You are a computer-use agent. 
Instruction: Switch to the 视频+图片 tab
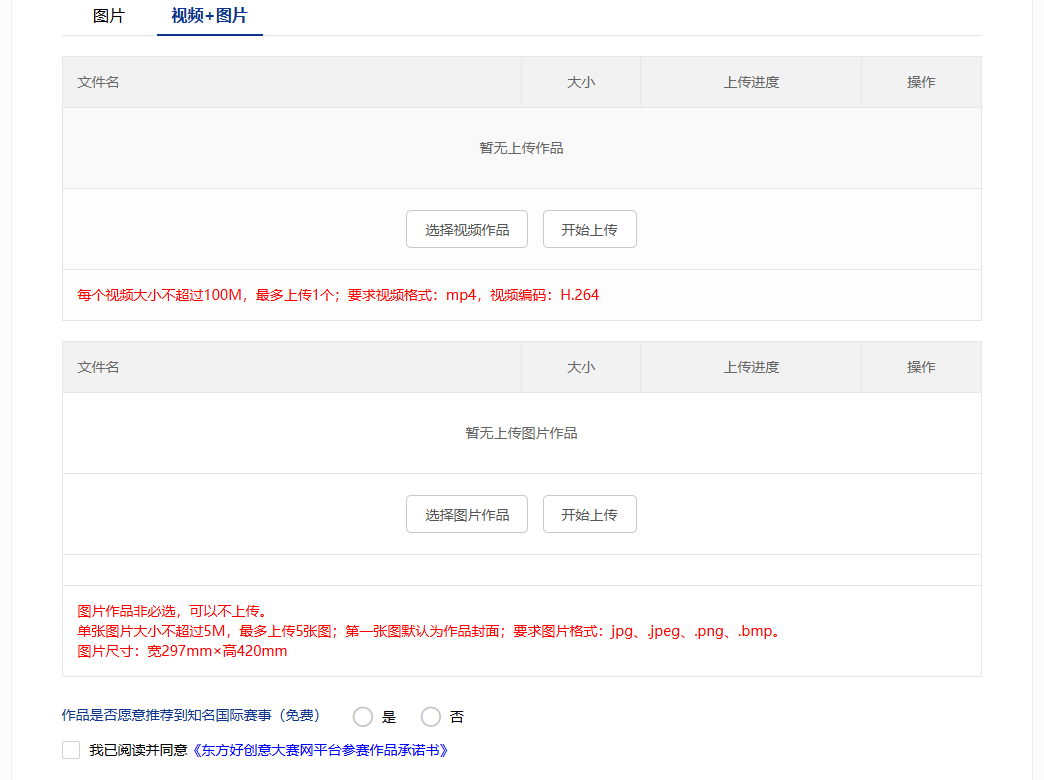coord(209,16)
